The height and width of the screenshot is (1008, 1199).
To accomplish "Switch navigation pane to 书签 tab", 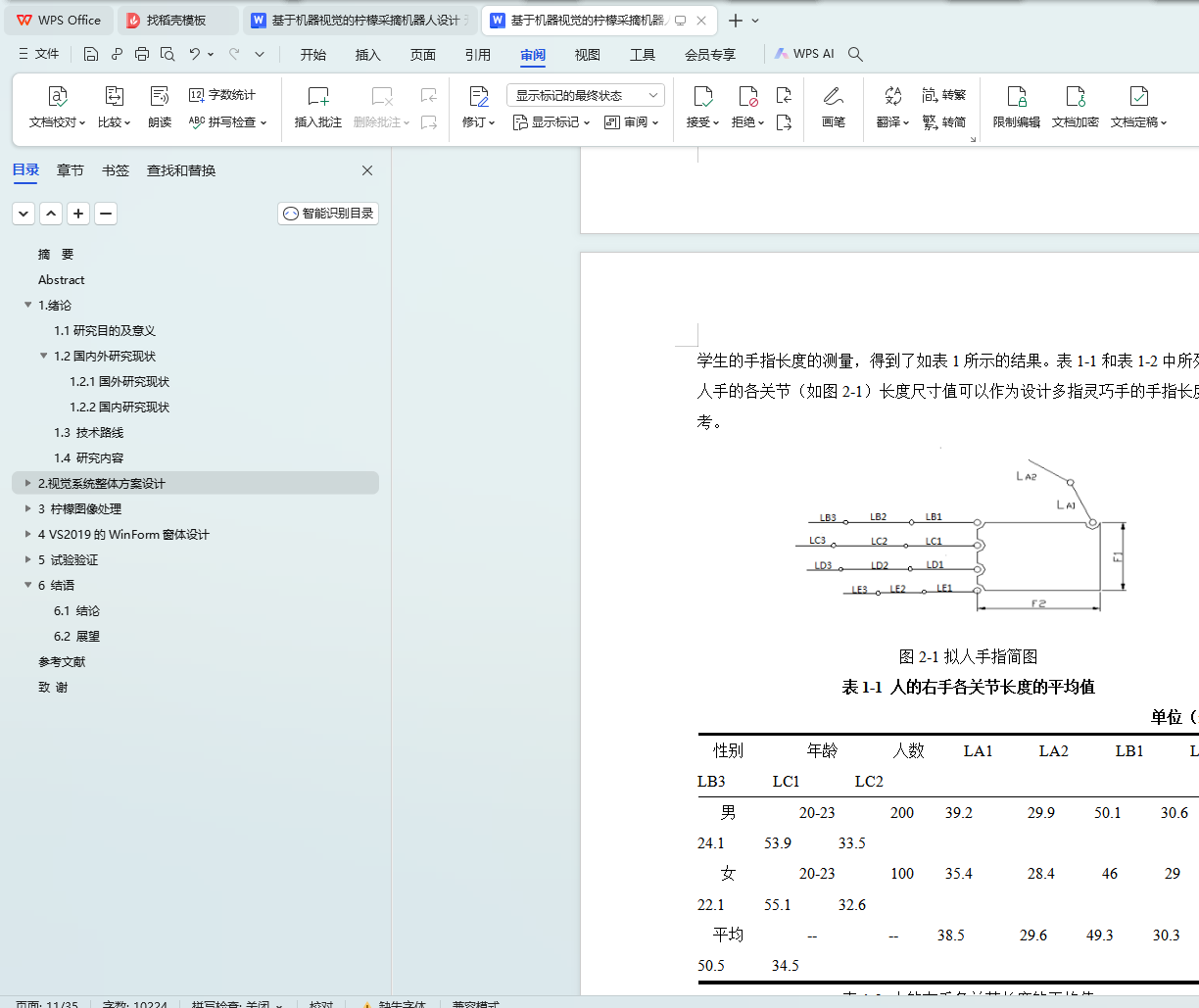I will click(116, 170).
